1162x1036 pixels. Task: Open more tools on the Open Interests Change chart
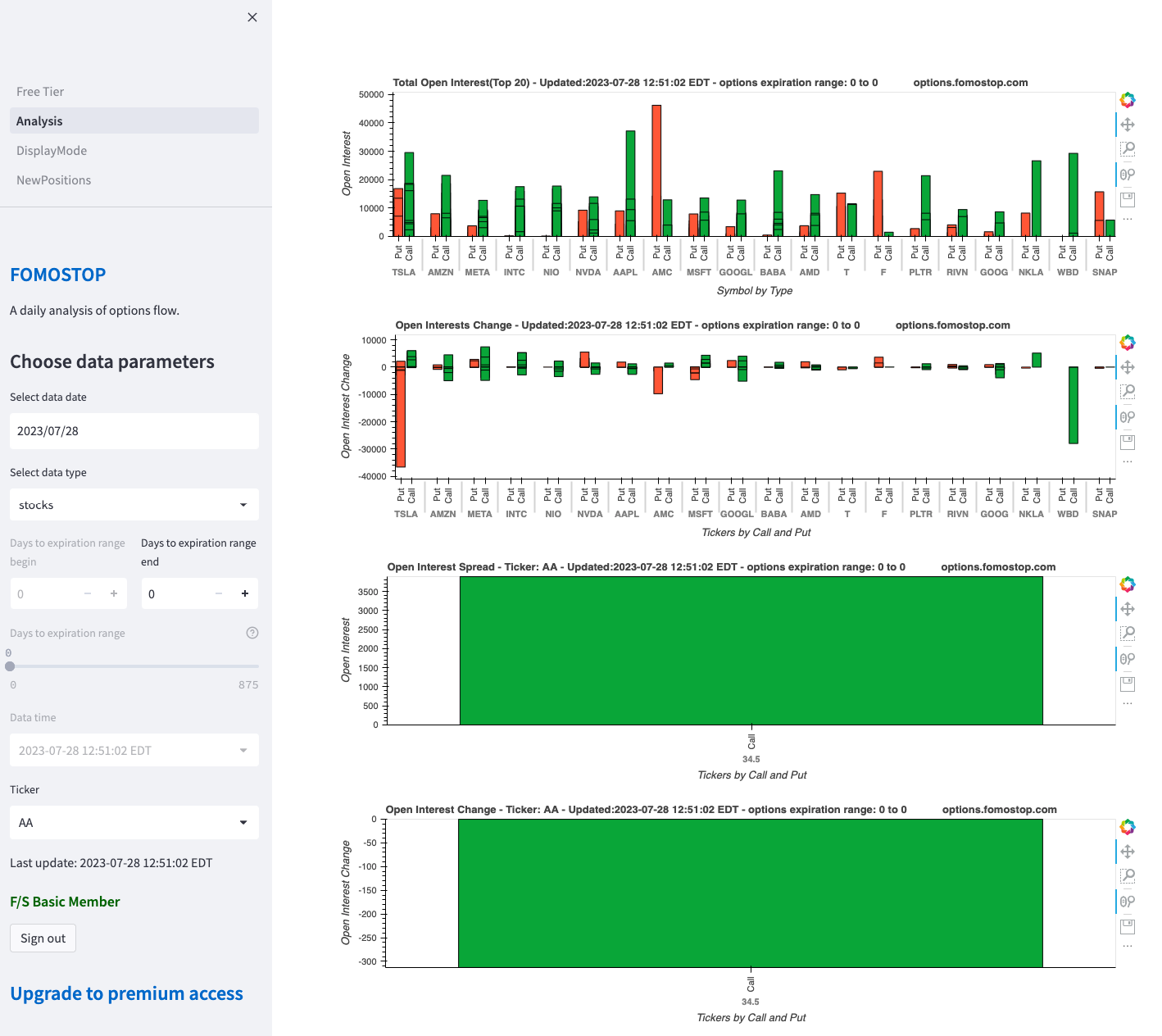coord(1128,462)
